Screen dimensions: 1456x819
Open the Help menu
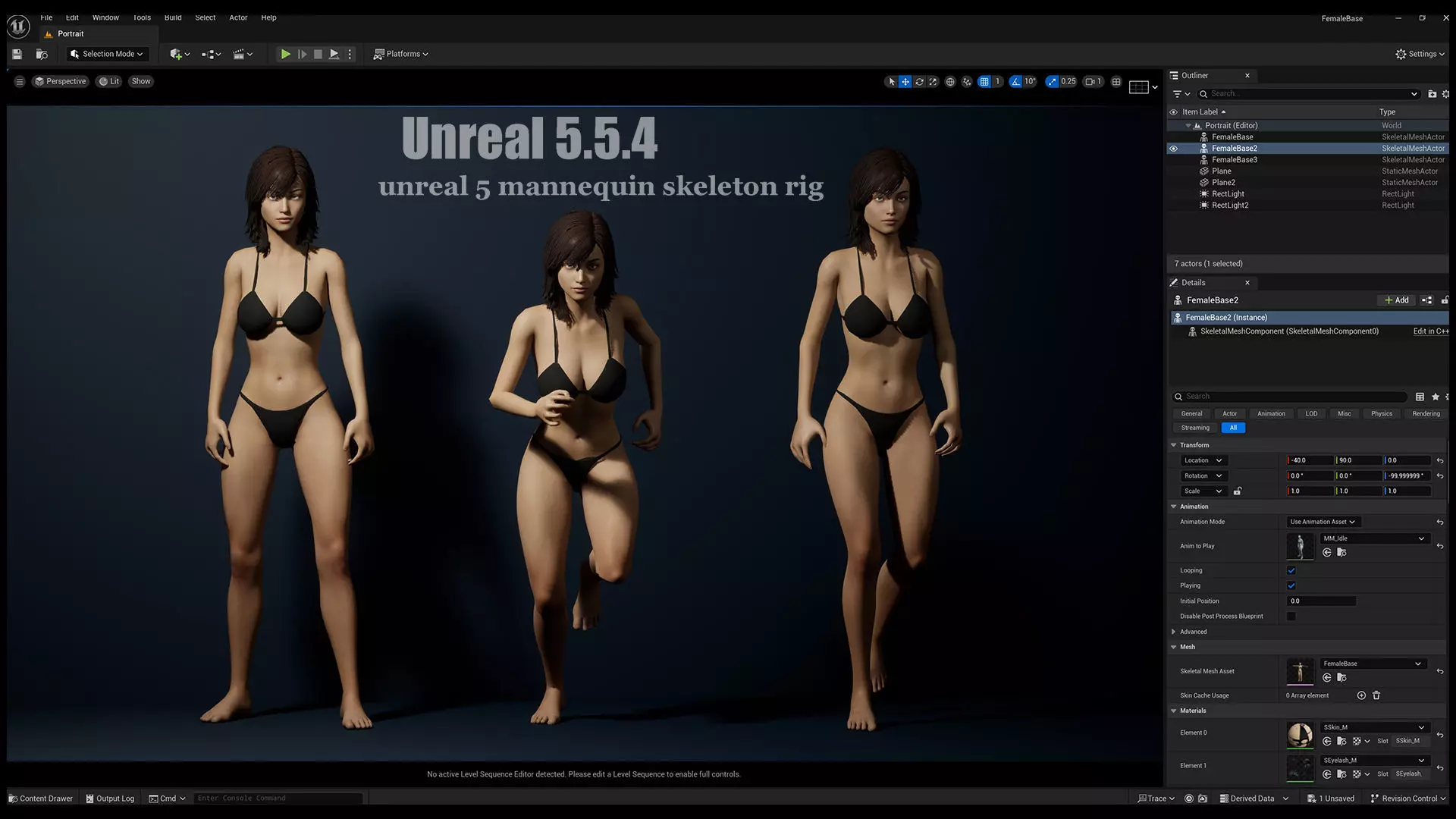268,17
